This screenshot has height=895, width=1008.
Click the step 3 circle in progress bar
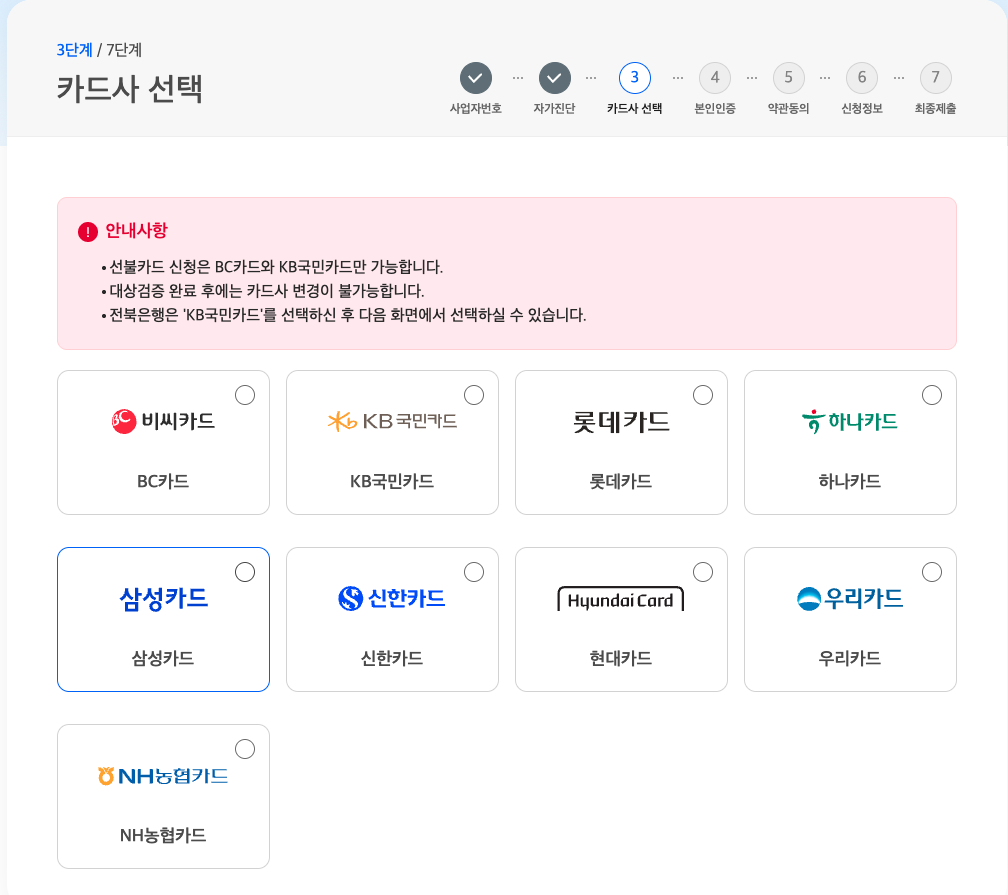click(x=634, y=78)
